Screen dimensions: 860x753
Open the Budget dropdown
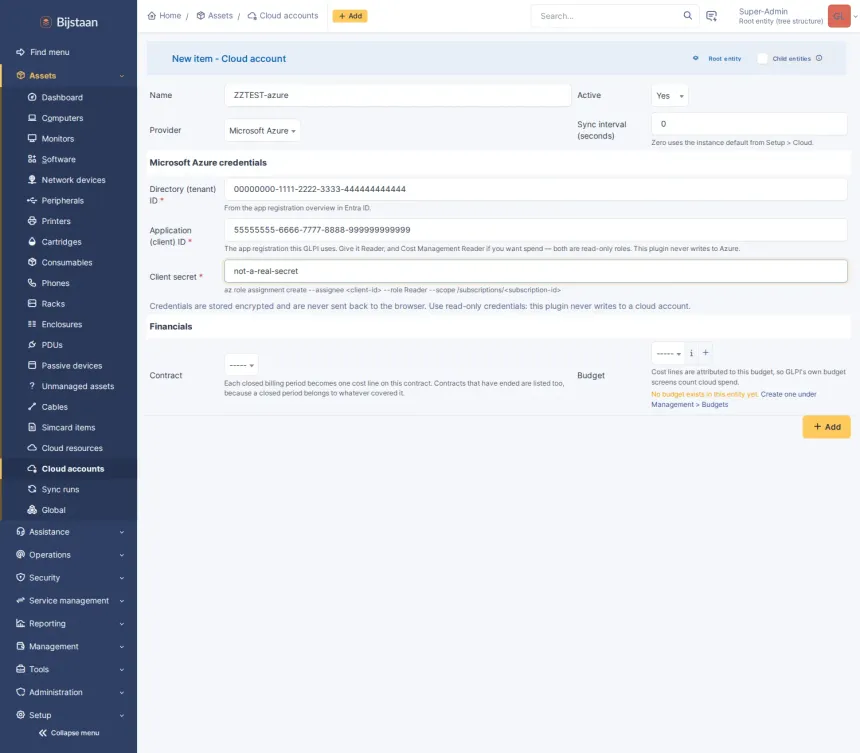(x=668, y=353)
